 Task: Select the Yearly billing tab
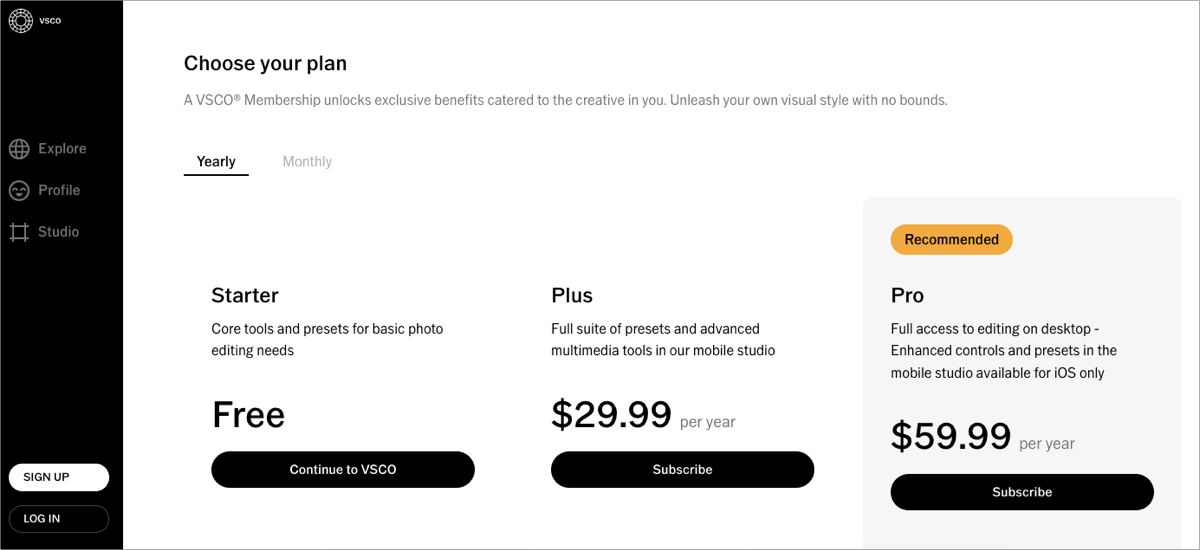(216, 162)
